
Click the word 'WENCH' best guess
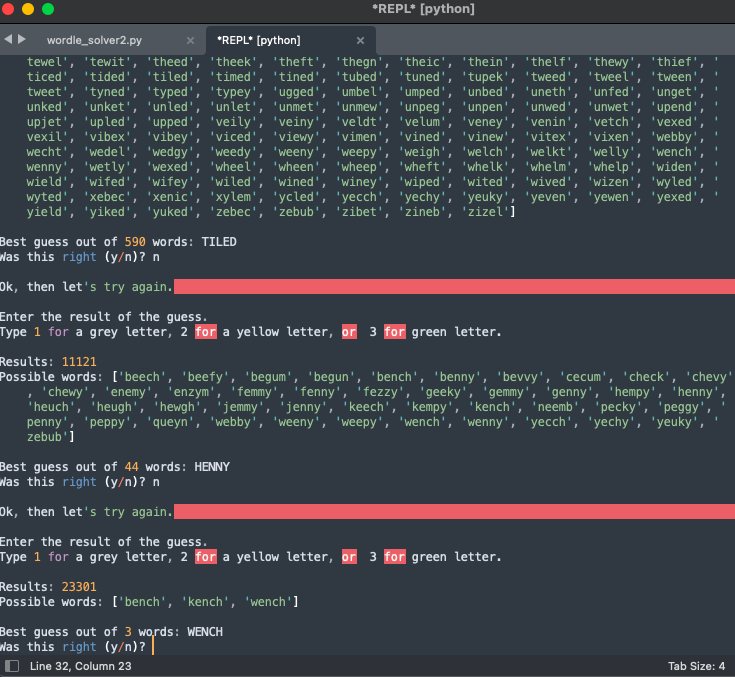(x=205, y=632)
